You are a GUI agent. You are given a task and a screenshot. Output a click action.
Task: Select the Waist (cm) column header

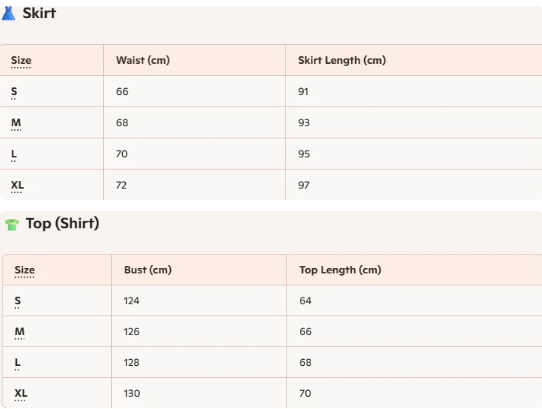[143, 60]
